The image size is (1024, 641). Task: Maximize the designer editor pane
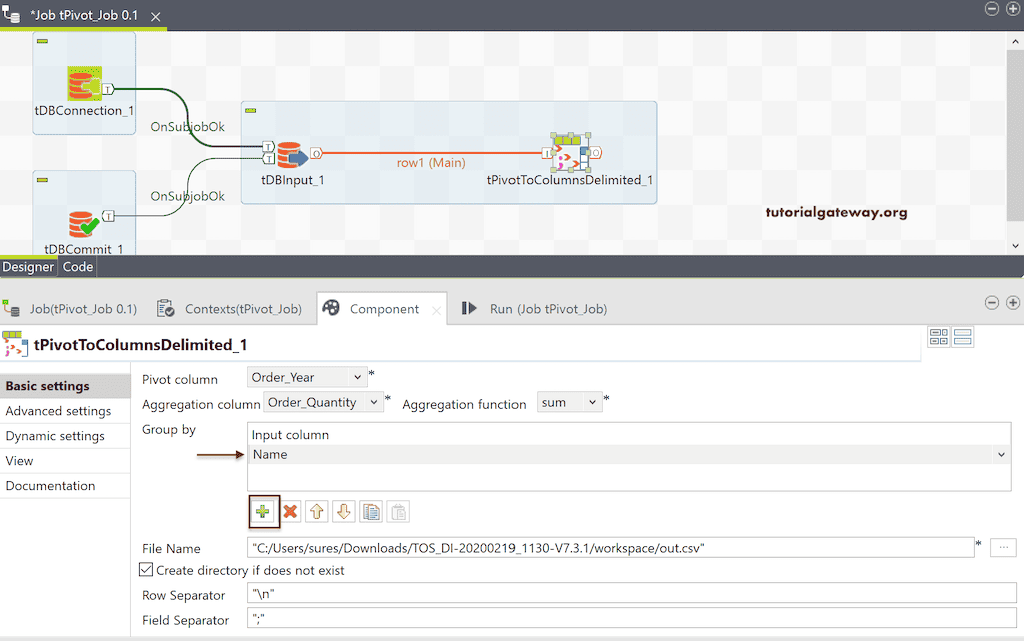pyautogui.click(x=1013, y=8)
